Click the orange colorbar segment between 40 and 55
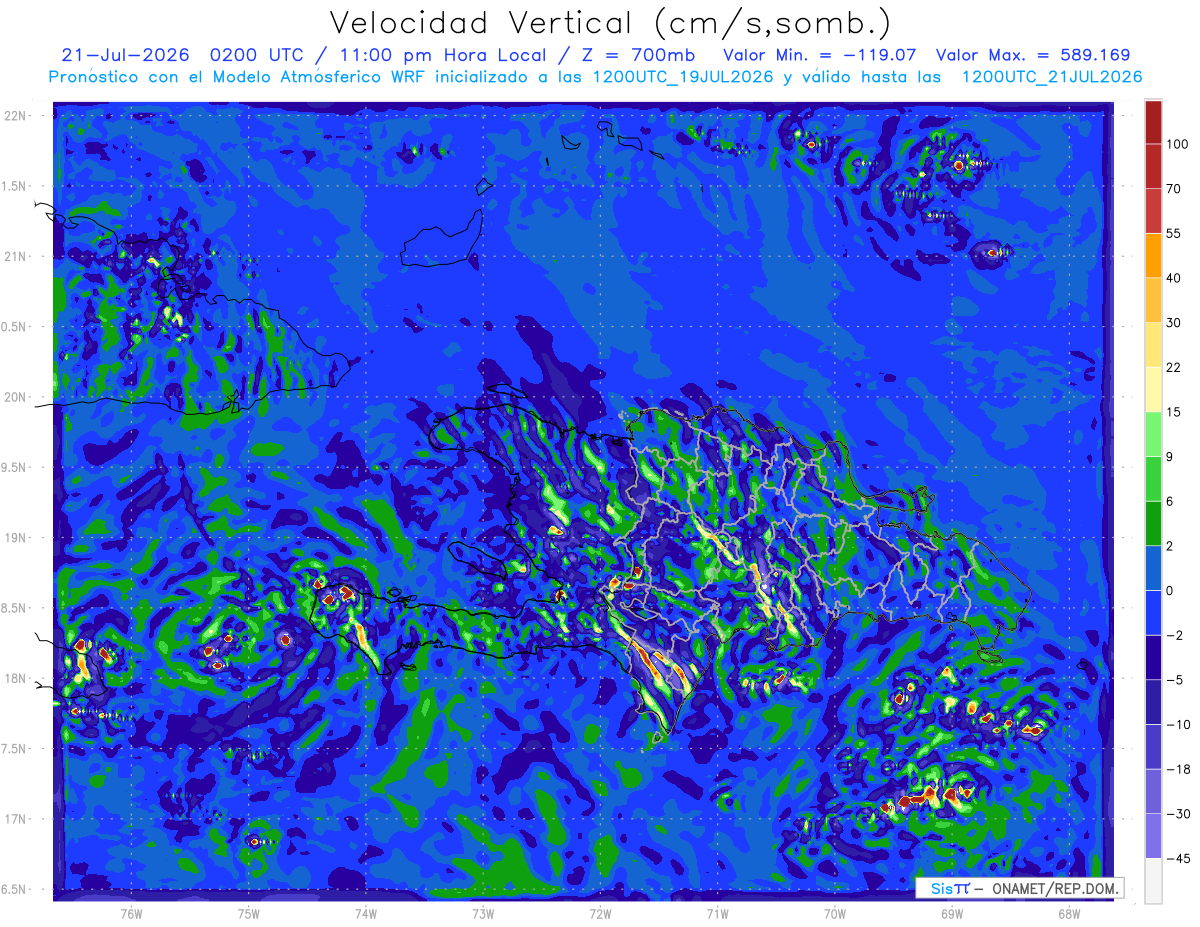 pyautogui.click(x=1153, y=255)
